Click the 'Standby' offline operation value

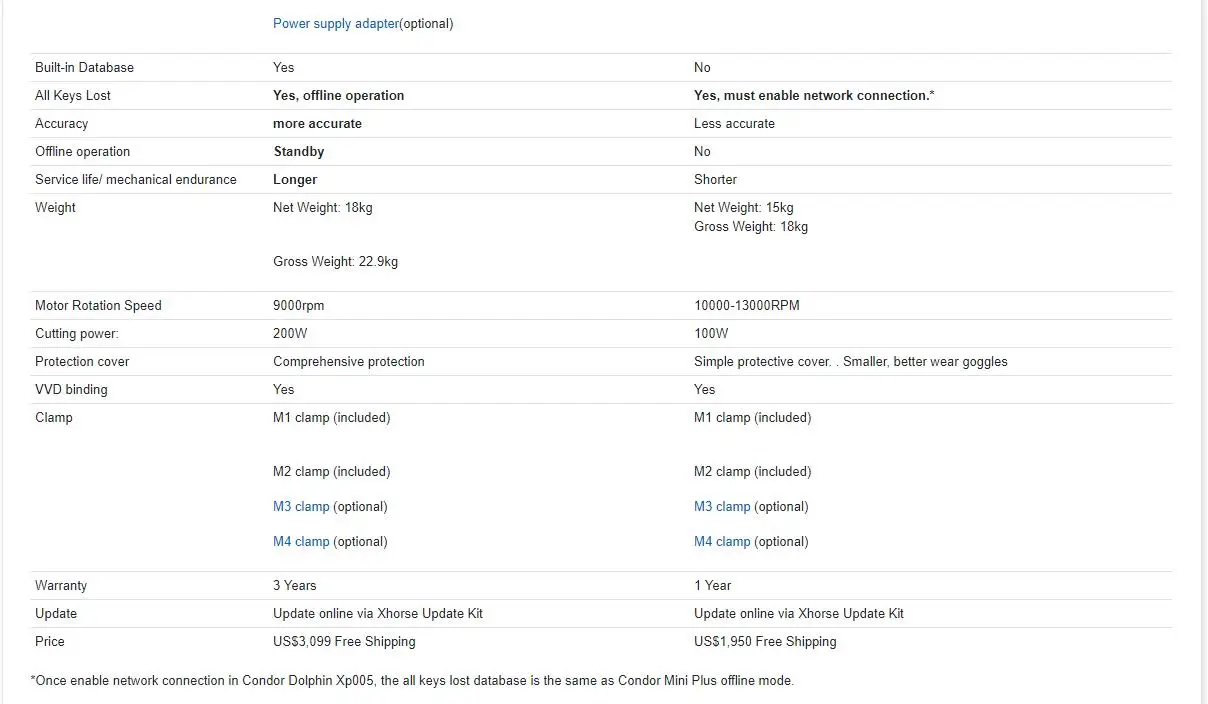pos(298,152)
